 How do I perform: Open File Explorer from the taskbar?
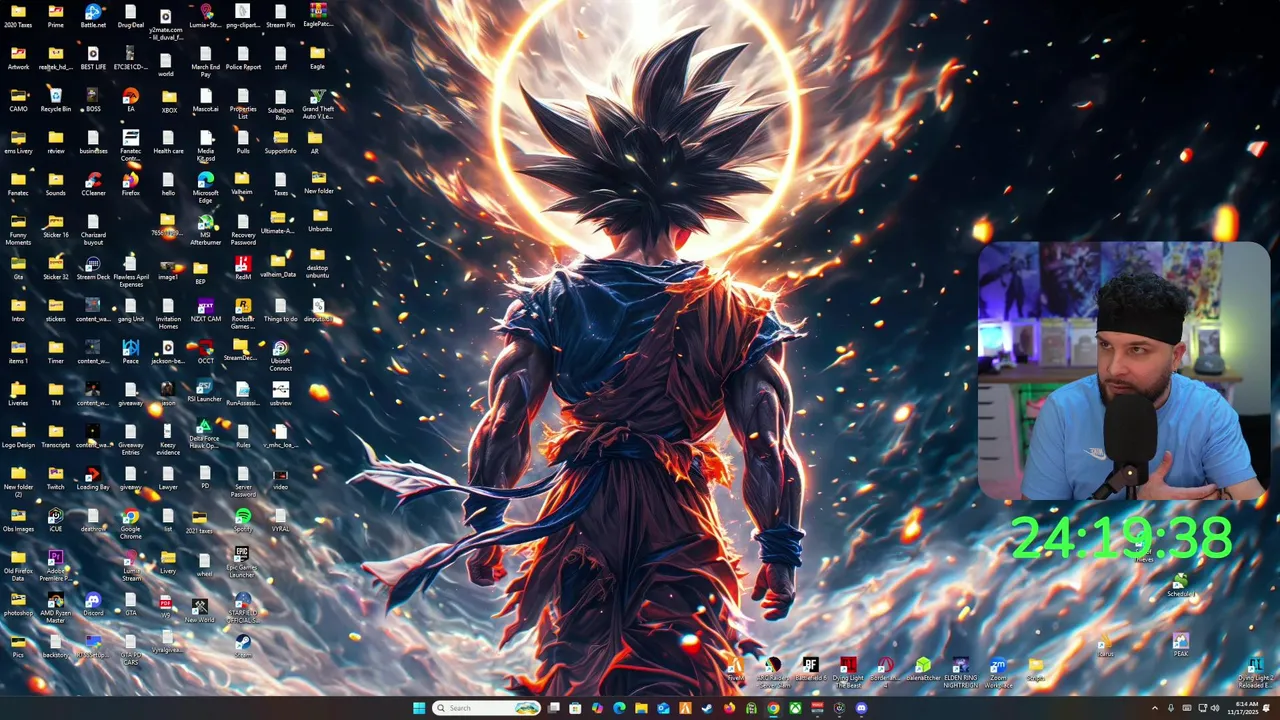641,708
